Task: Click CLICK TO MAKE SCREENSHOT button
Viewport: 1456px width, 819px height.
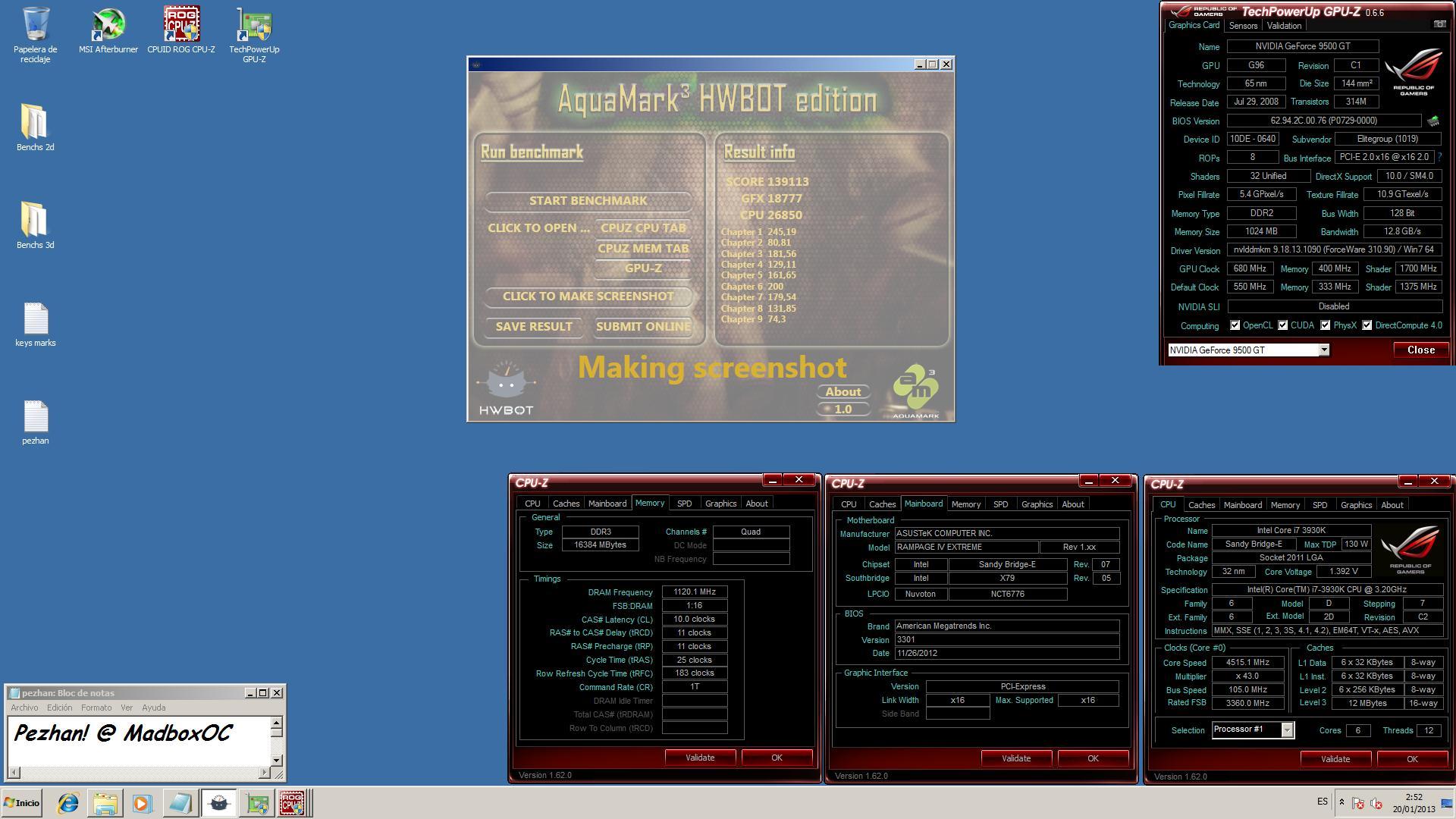Action: coord(588,297)
